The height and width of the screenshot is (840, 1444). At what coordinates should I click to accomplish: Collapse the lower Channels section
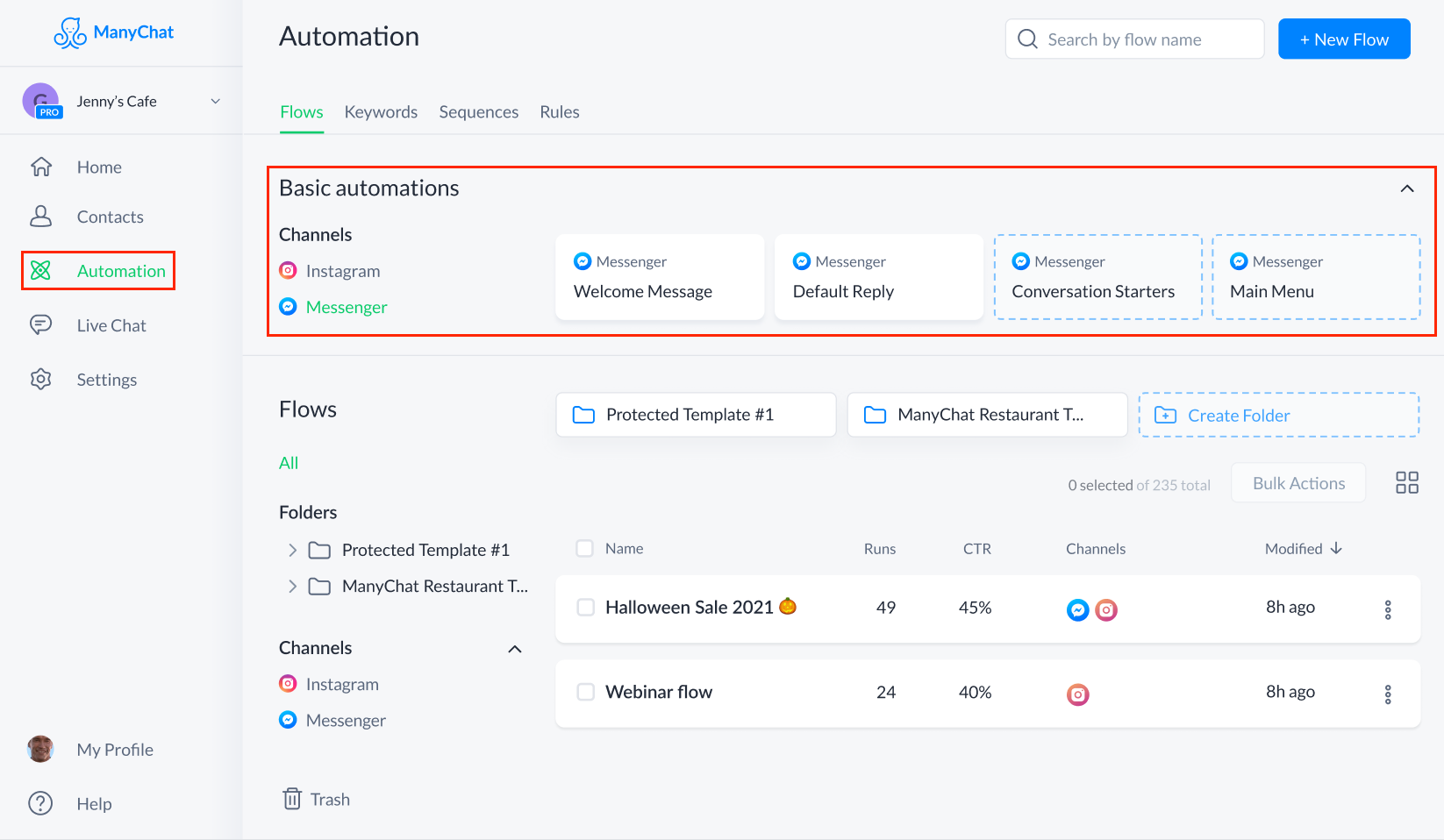coord(515,649)
